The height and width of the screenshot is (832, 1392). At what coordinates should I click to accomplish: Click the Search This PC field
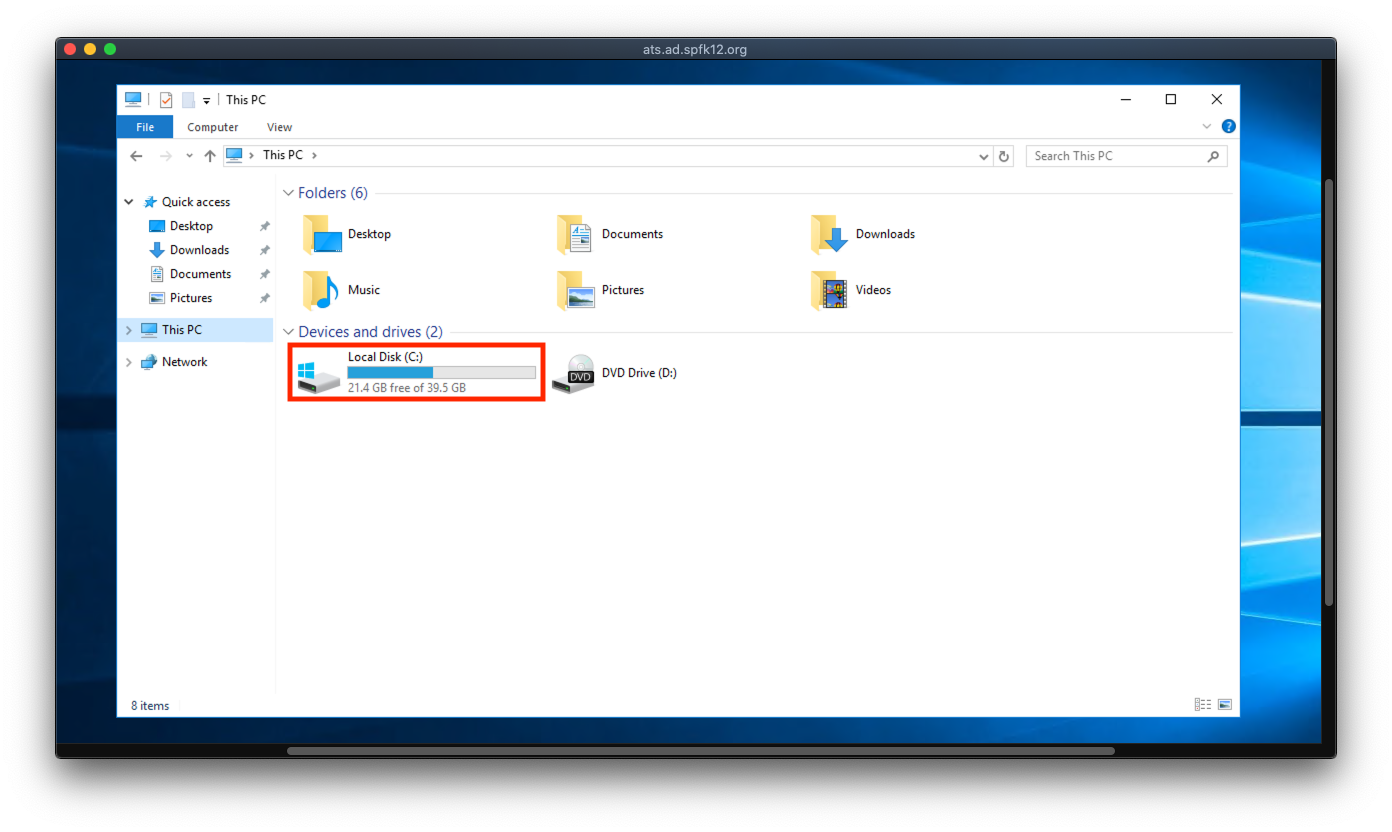pos(1115,156)
